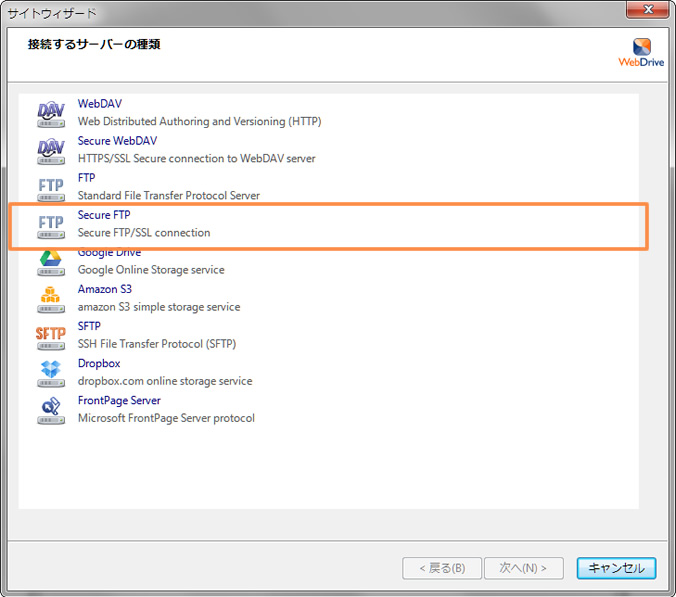The image size is (676, 597).
Task: Choose the Dropbox title text
Action: tap(99, 363)
